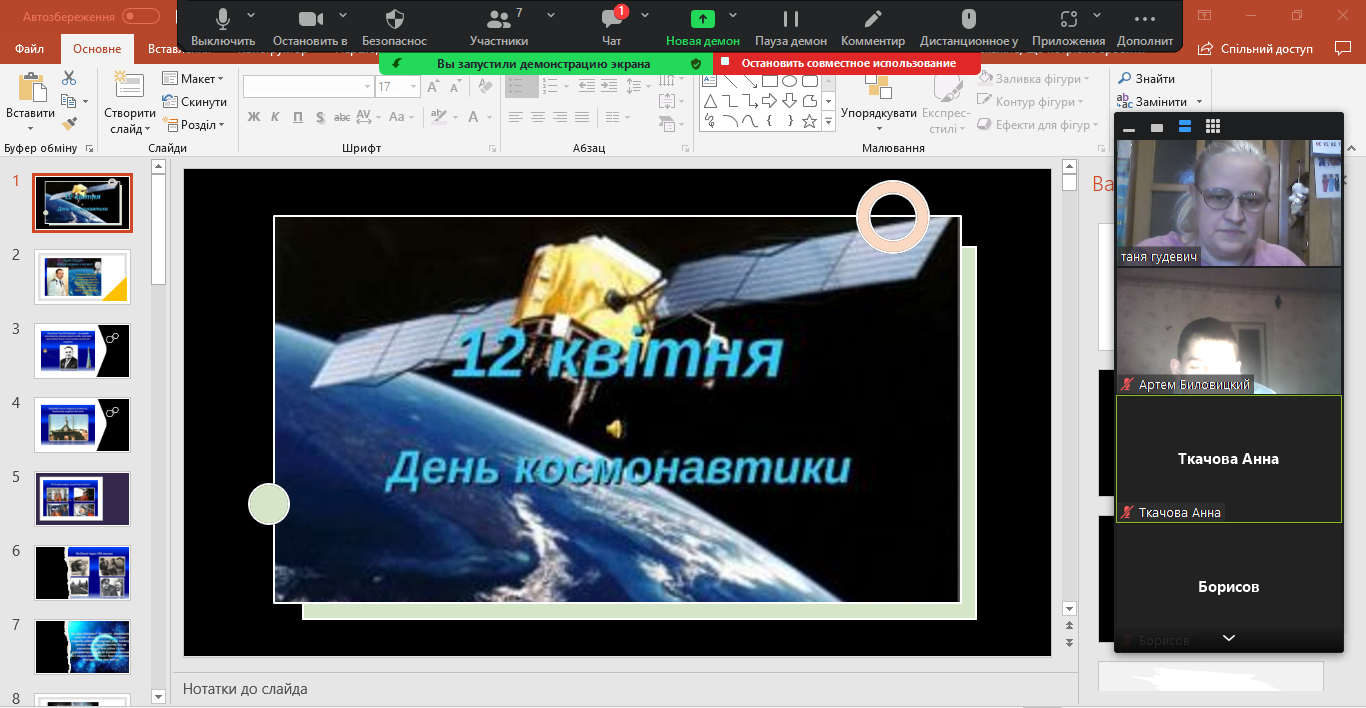1366x708 pixels.
Task: Open text highlight color picker
Action: click(x=437, y=117)
